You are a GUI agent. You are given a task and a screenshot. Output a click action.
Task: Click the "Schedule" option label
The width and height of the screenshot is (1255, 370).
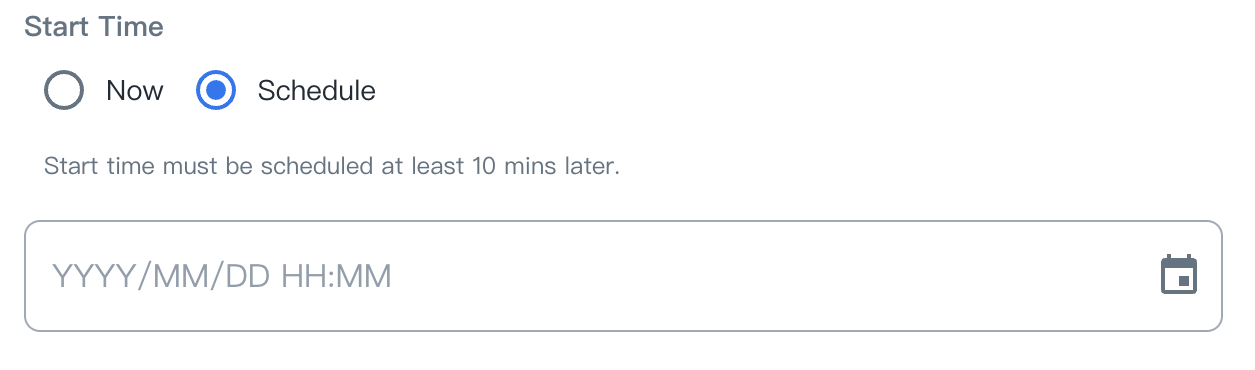pyautogui.click(x=316, y=91)
